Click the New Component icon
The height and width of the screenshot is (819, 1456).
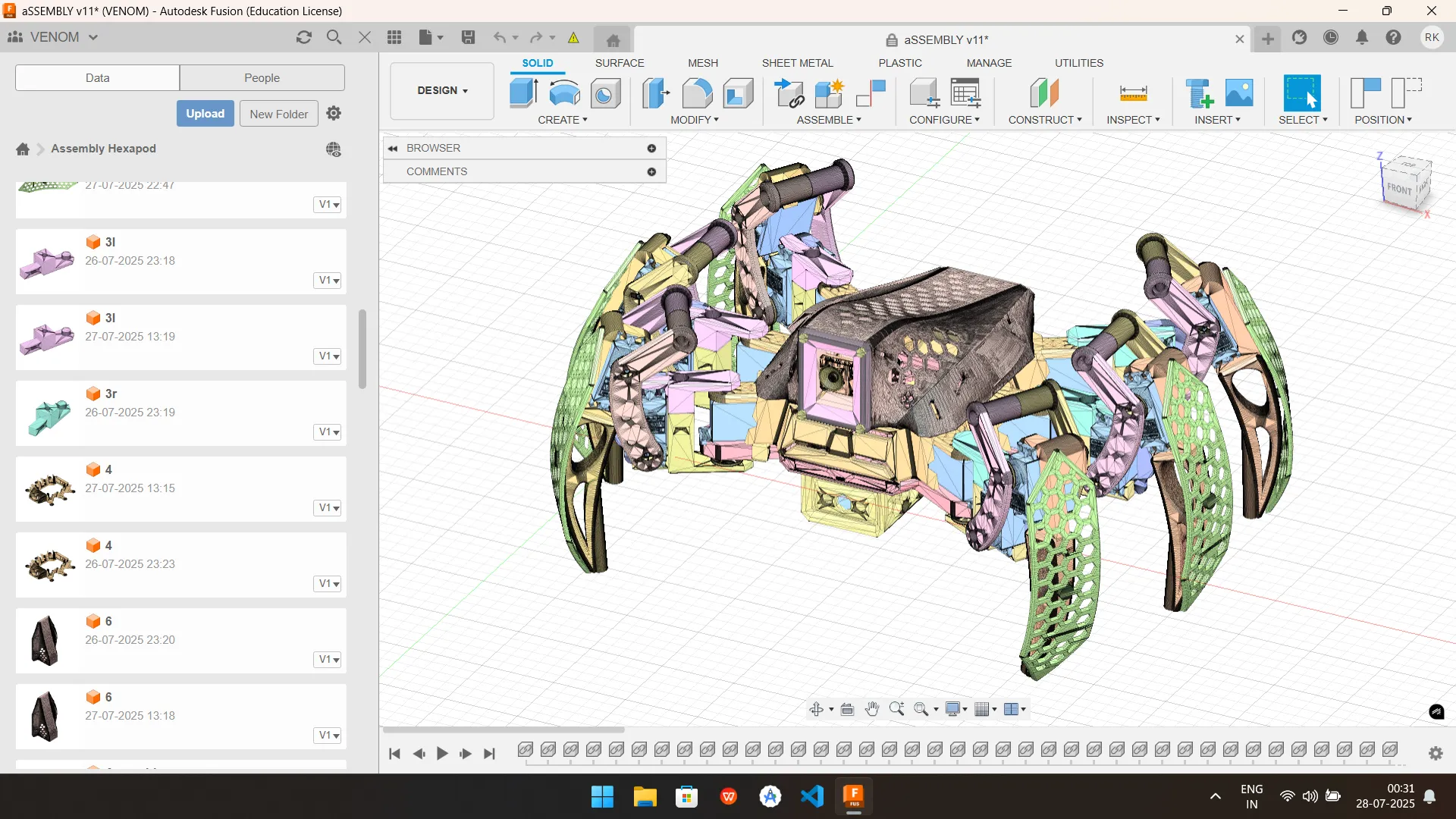click(x=830, y=93)
